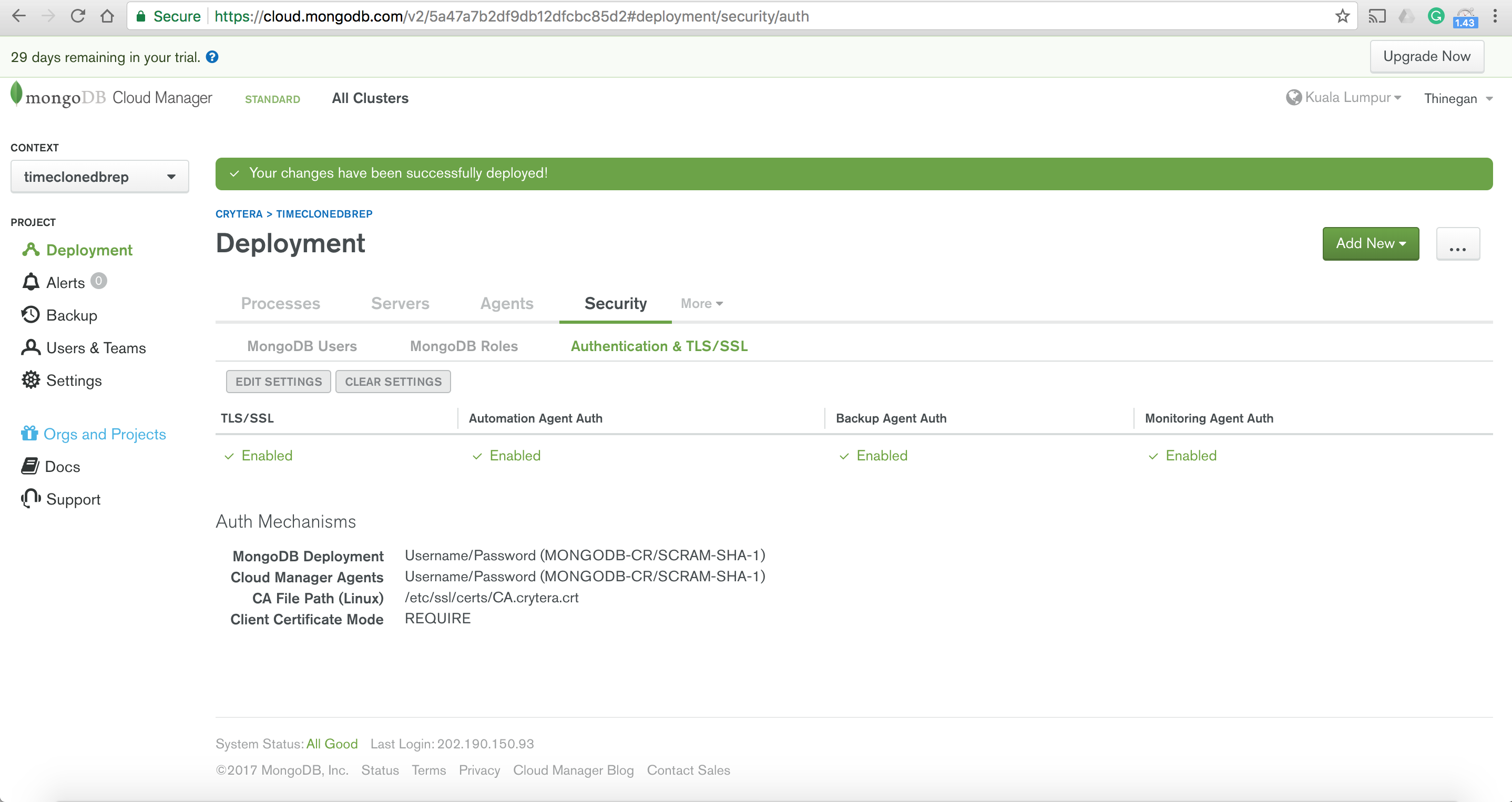The width and height of the screenshot is (1512, 802).
Task: Click Enabled under TLS/SSL column
Action: [267, 455]
